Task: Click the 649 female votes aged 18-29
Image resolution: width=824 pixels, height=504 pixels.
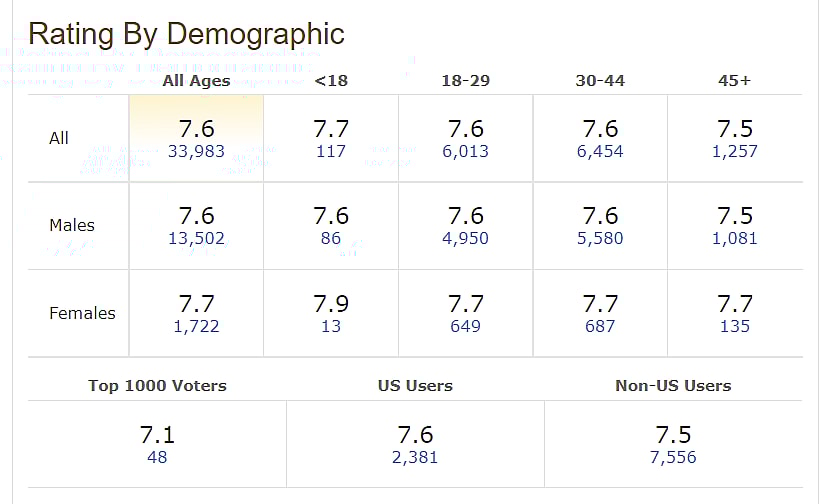Action: 466,326
